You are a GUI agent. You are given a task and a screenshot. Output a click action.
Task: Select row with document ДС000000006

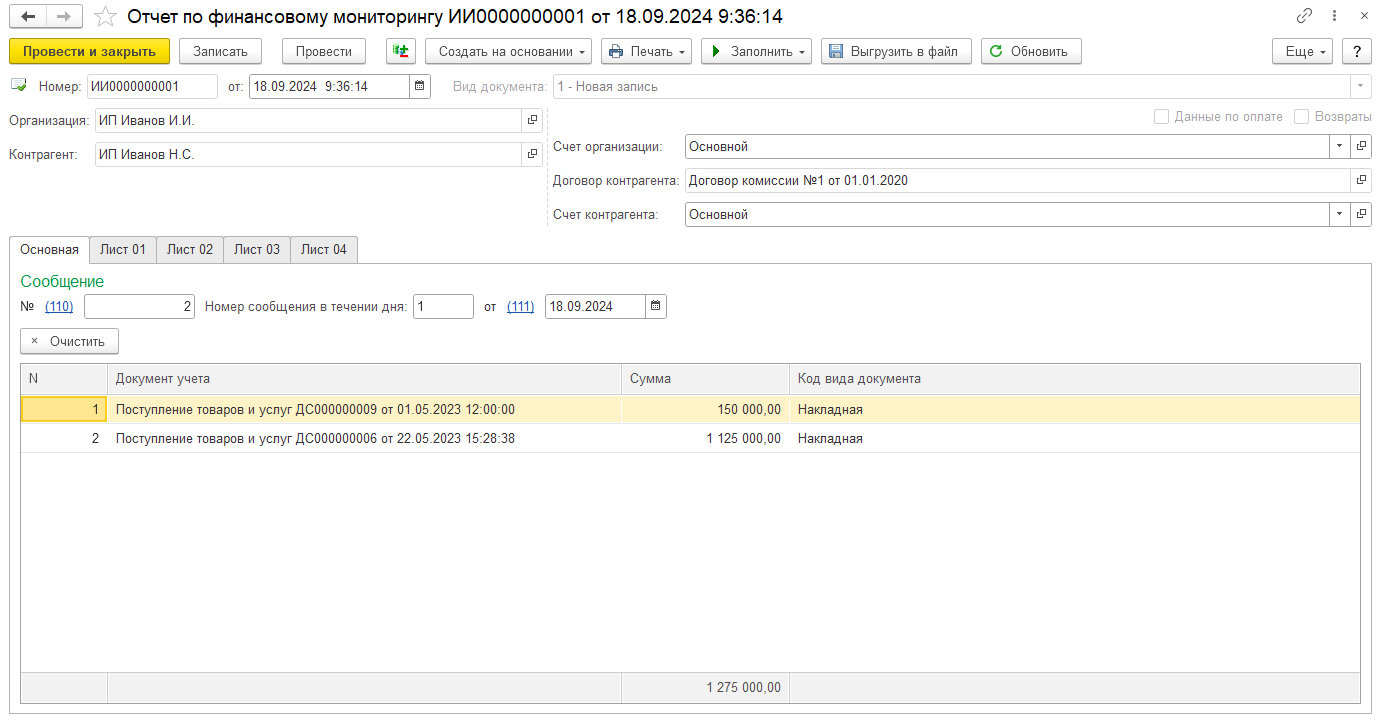point(690,438)
